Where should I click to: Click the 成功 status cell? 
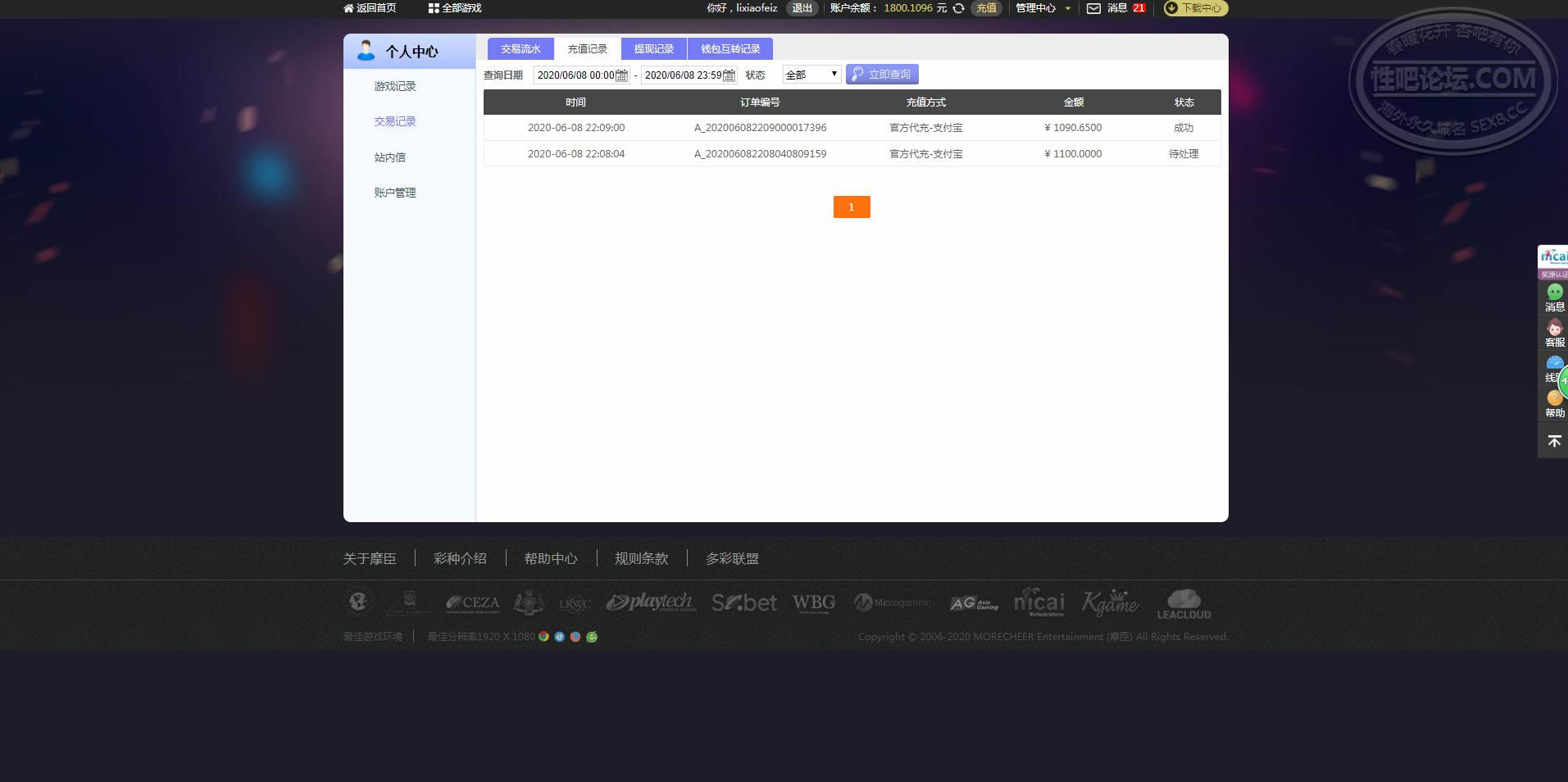click(1184, 128)
